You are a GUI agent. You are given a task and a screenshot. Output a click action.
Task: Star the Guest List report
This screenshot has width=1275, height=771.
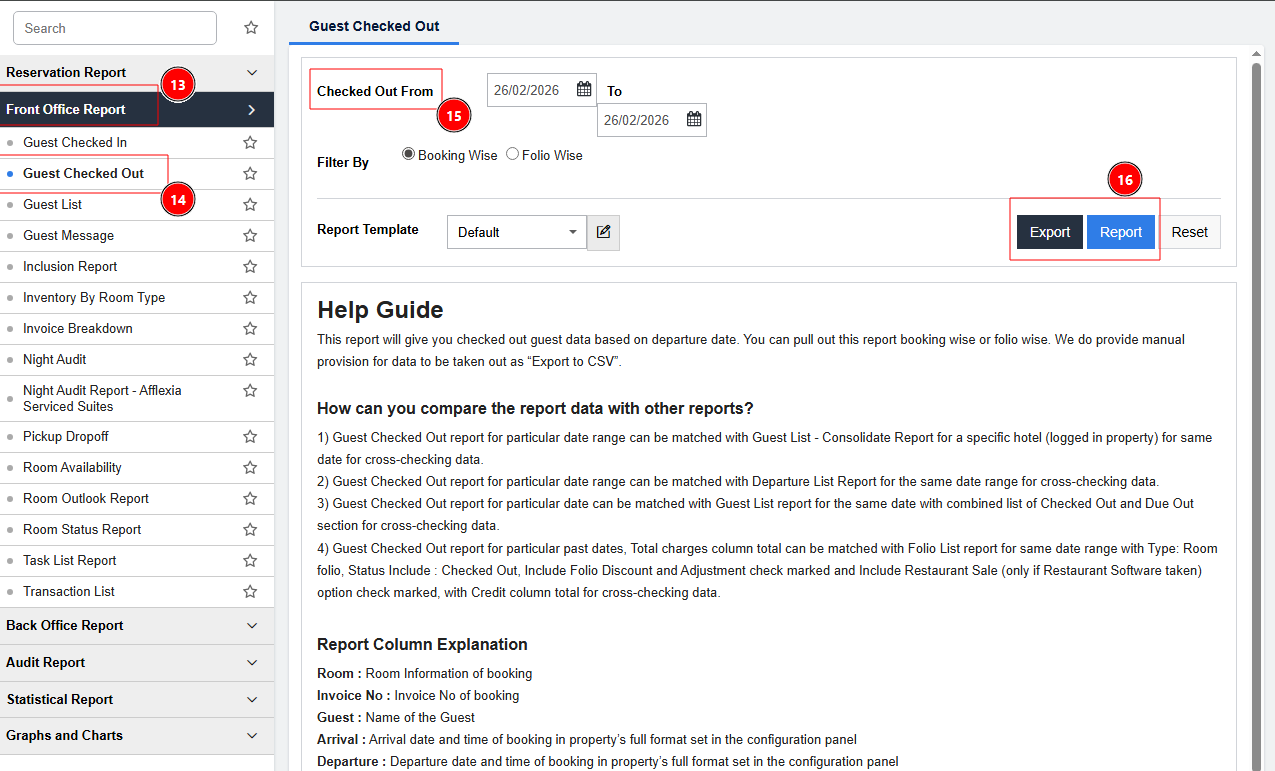250,205
